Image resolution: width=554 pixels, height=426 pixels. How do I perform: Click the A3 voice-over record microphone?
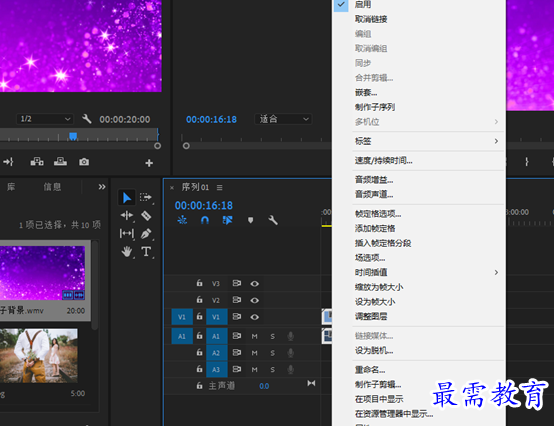(x=290, y=369)
